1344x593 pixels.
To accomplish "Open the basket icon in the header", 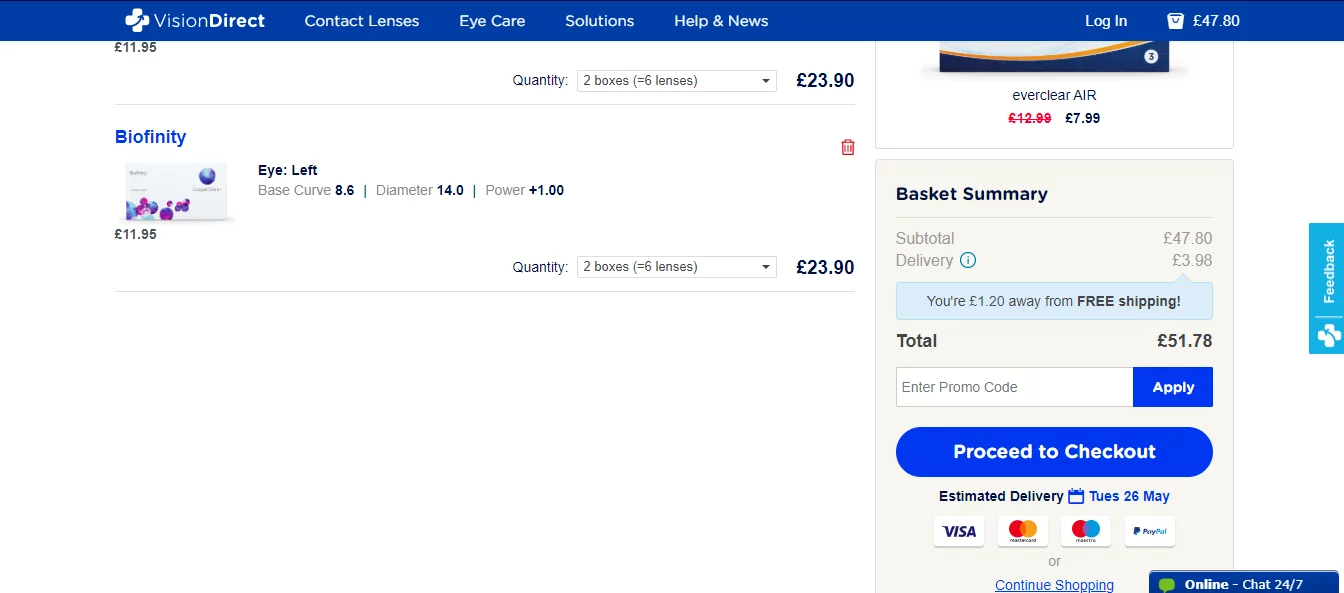I will coord(1175,20).
